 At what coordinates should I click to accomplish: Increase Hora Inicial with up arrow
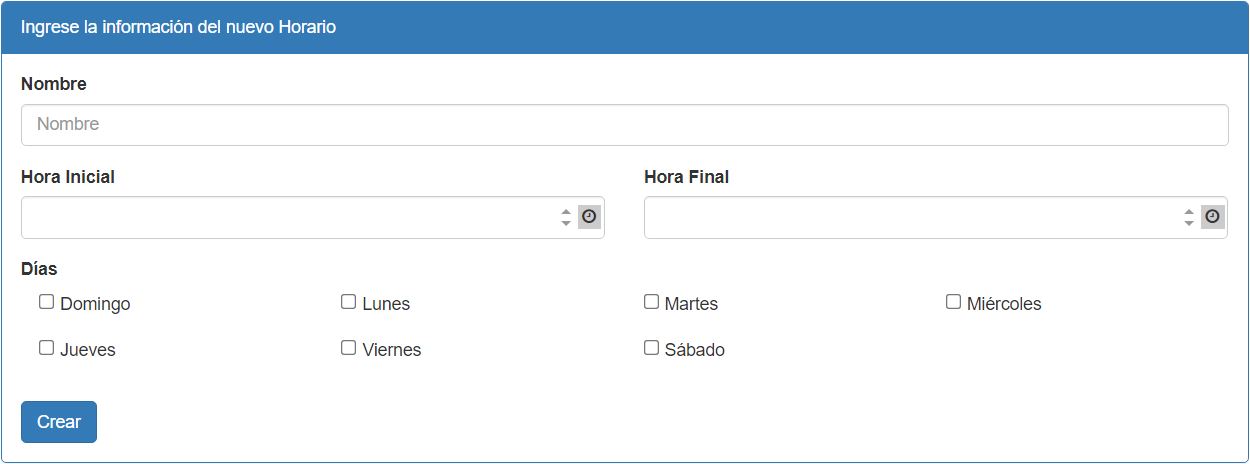[566, 211]
